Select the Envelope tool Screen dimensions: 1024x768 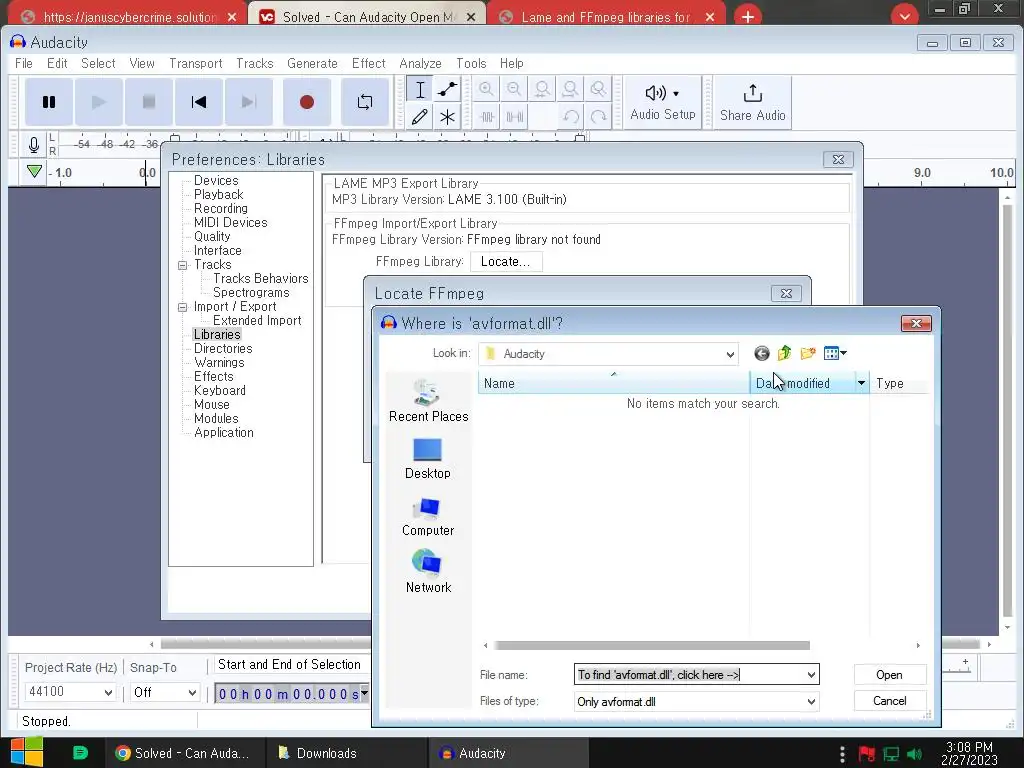tap(447, 89)
